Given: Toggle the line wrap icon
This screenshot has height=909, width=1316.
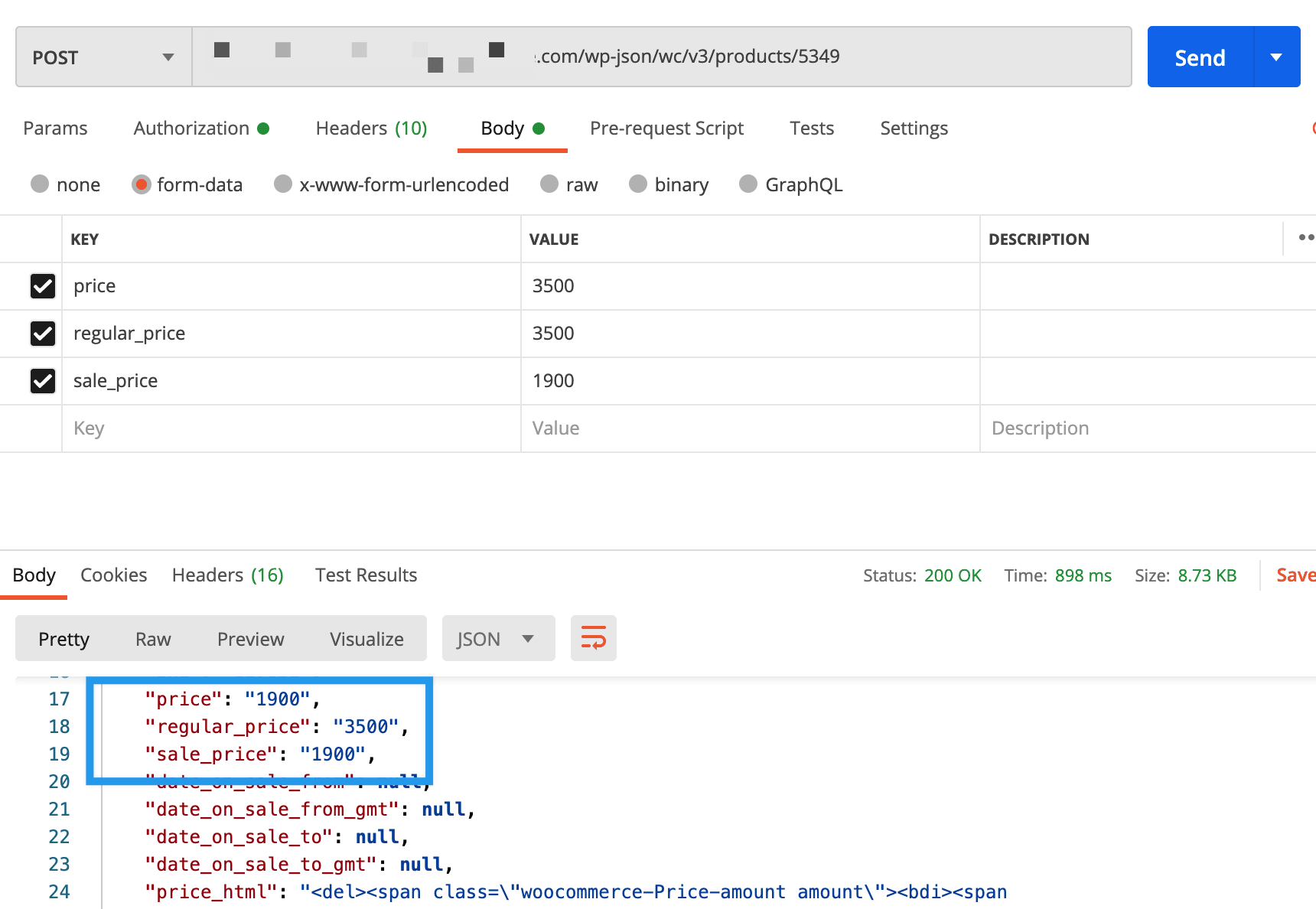Looking at the screenshot, I should coord(594,638).
